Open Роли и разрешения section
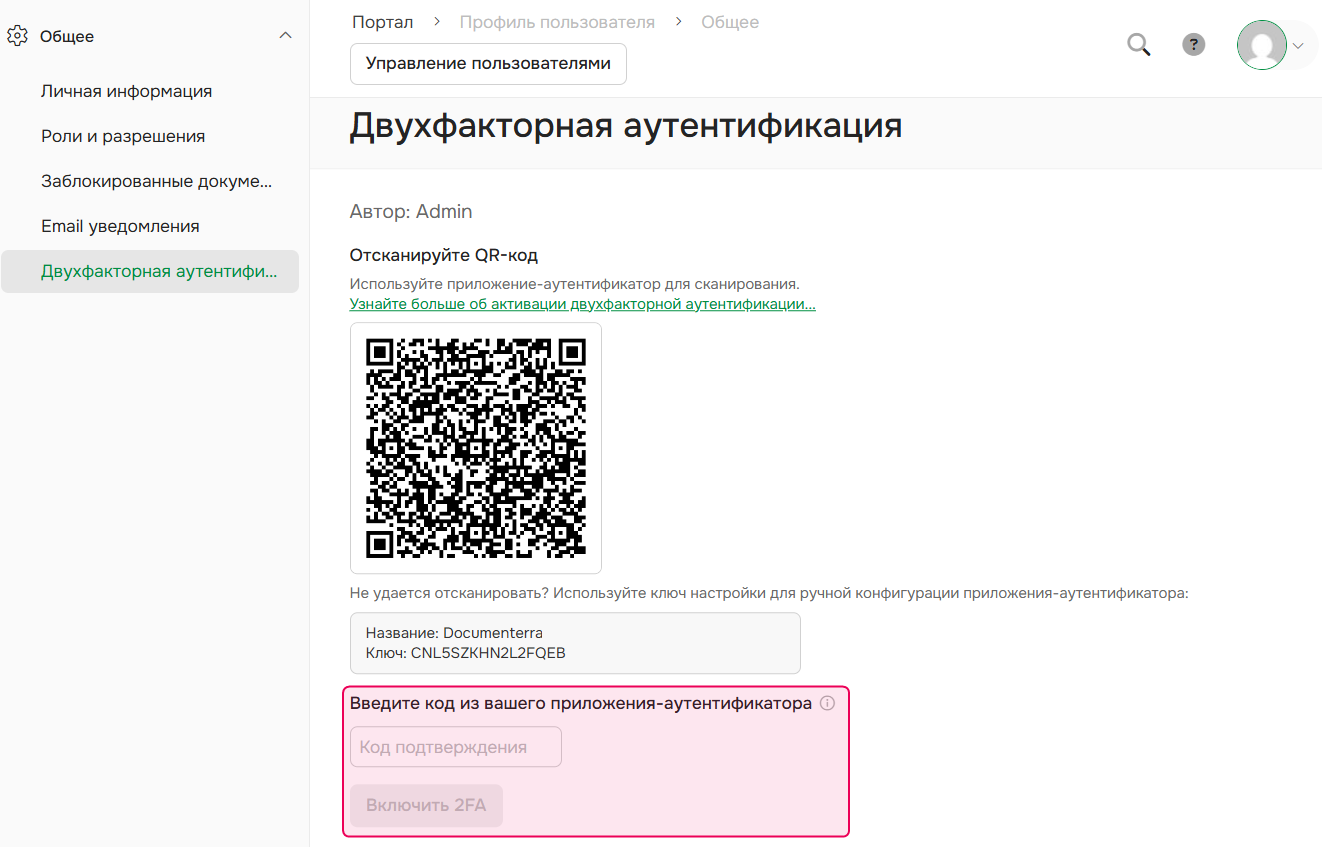Viewport: 1322px width, 847px height. (x=122, y=136)
